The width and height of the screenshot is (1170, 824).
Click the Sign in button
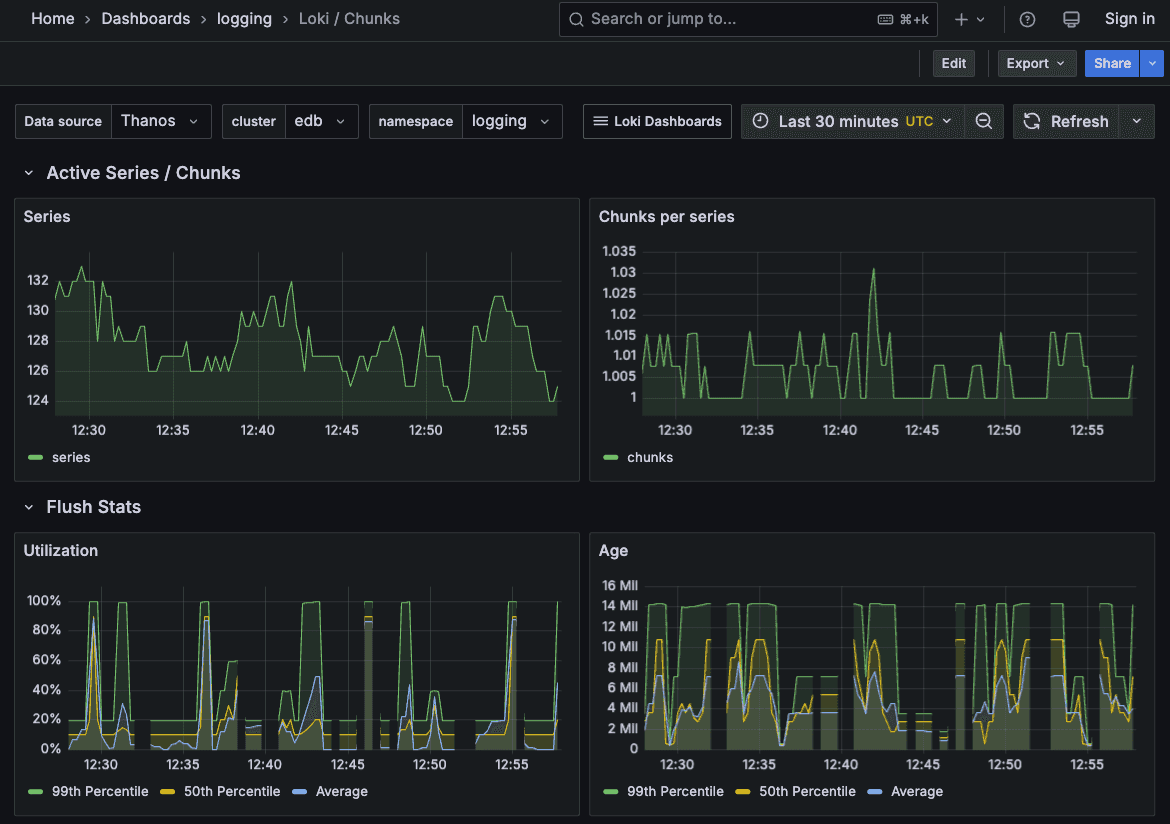(1129, 19)
